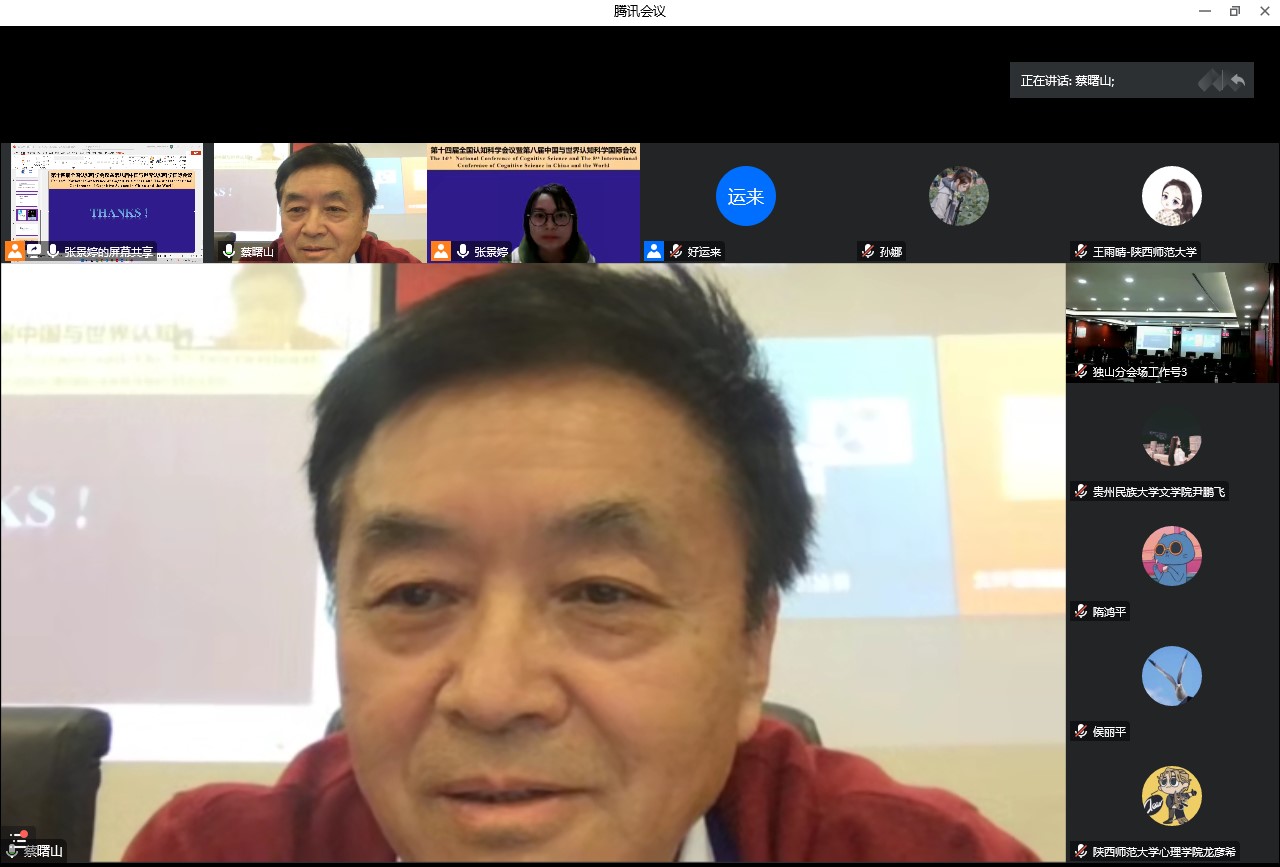The width and height of the screenshot is (1280, 867).
Task: Click 陕西师范大学心理学院龙彦希's cartoon avatar
Action: [1172, 796]
